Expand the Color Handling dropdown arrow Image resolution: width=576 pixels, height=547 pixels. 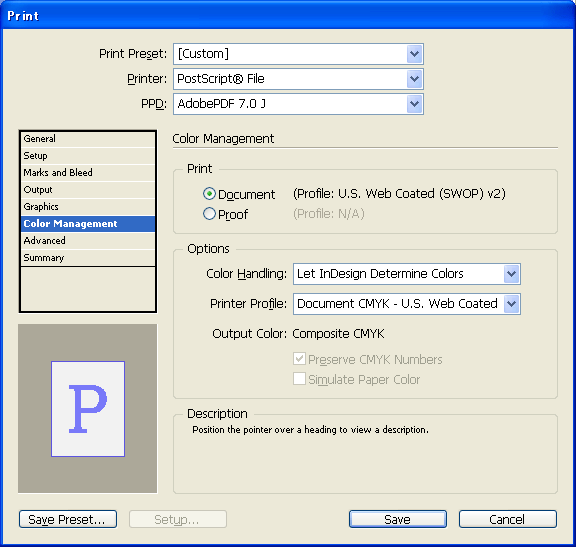click(511, 274)
